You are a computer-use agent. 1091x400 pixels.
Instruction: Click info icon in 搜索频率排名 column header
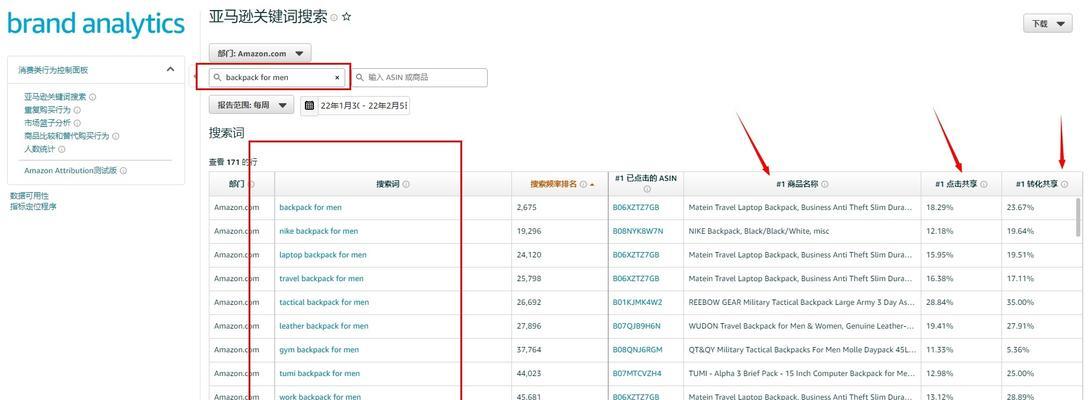tap(583, 184)
